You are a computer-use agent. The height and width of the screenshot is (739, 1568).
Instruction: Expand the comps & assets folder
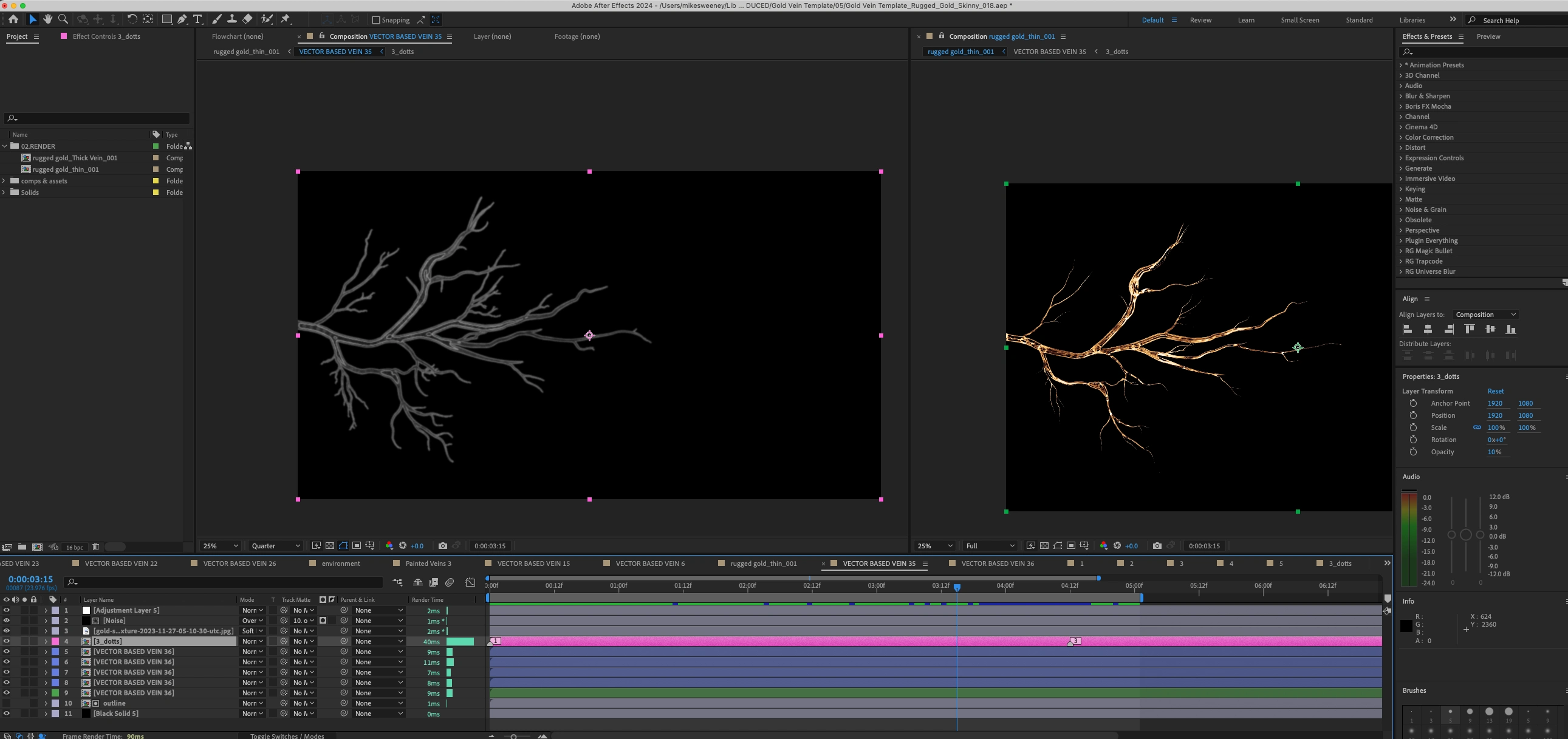(x=4, y=180)
